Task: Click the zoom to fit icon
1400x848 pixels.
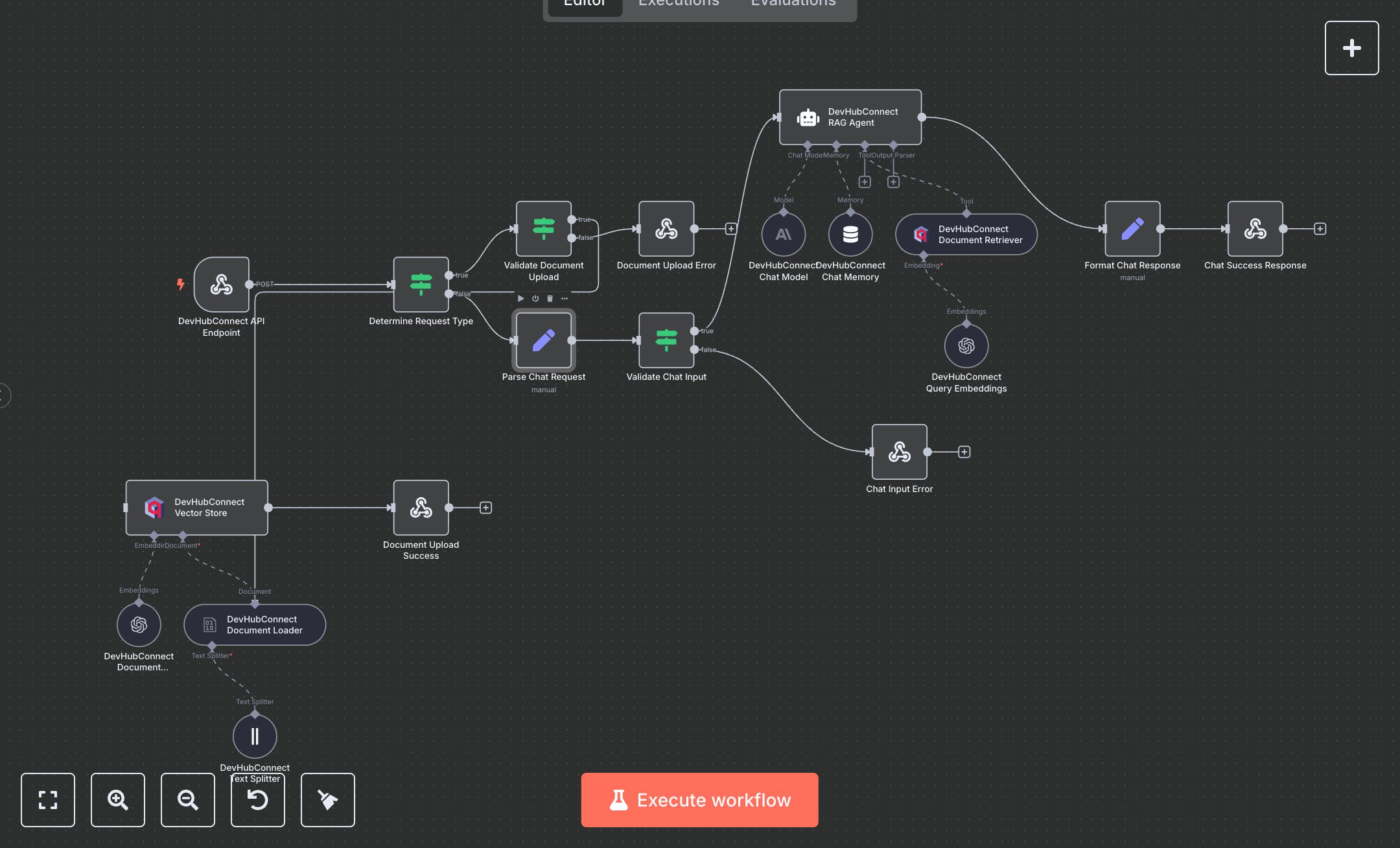Action: coord(48,800)
